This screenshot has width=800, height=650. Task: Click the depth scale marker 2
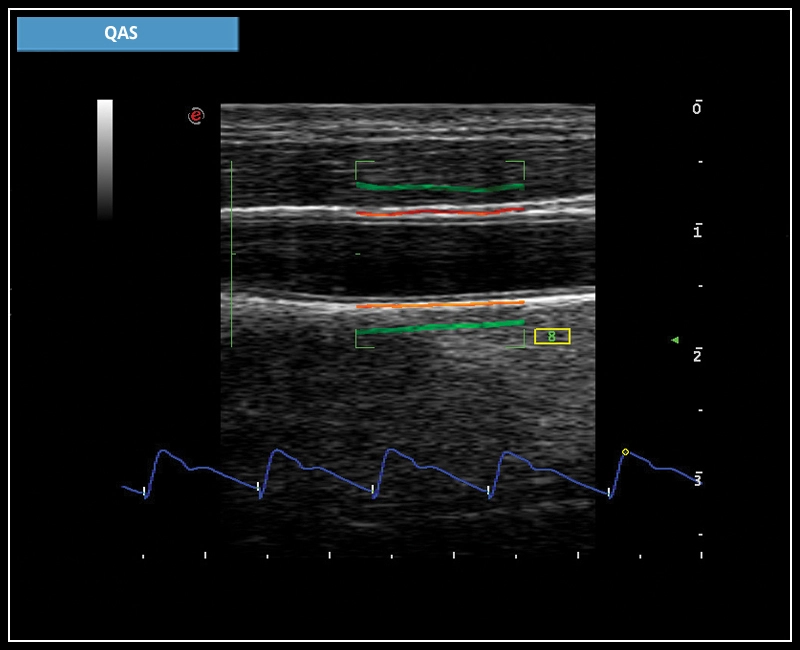point(697,356)
